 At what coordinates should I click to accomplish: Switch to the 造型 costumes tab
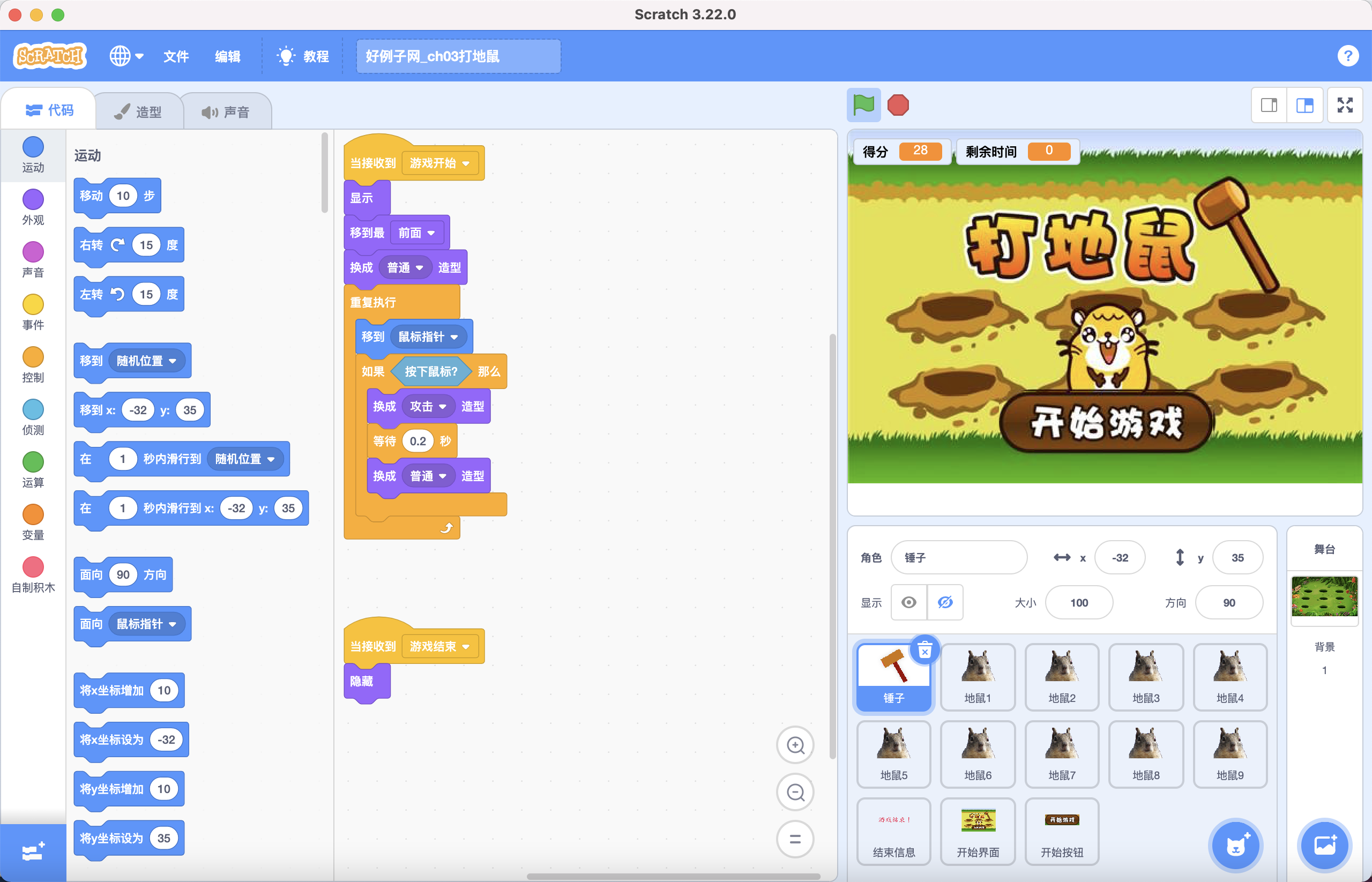pos(138,111)
